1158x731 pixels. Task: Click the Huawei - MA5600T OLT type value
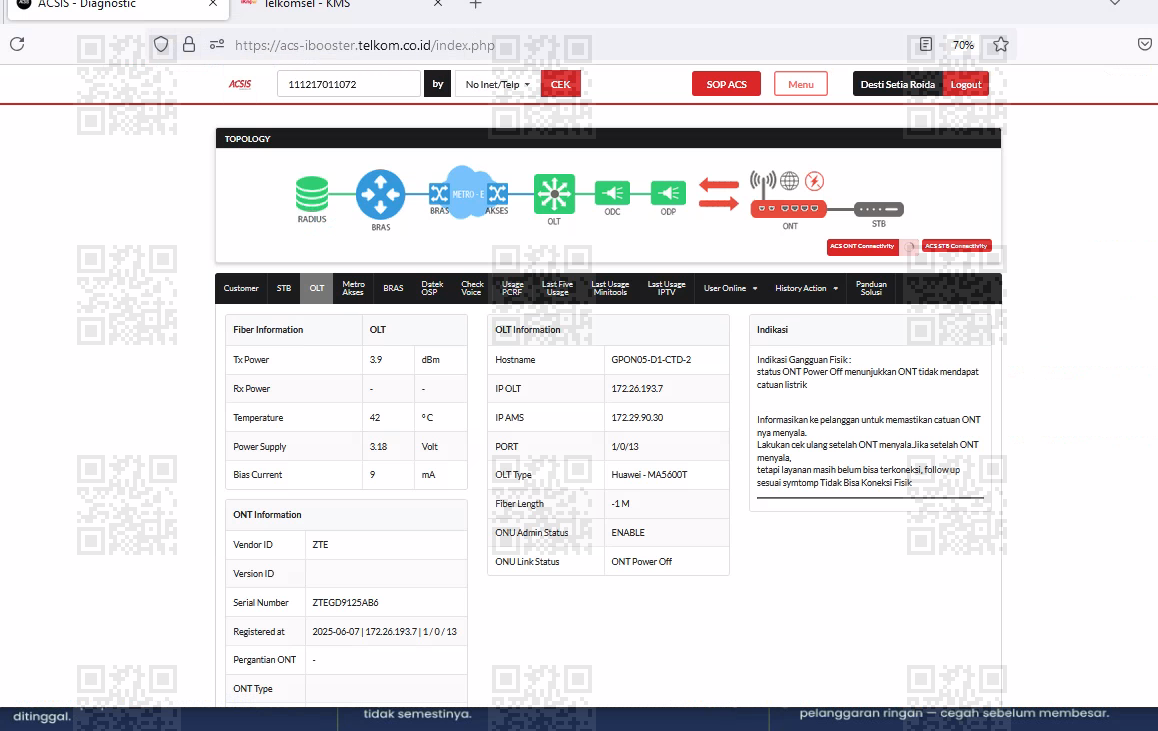point(649,475)
